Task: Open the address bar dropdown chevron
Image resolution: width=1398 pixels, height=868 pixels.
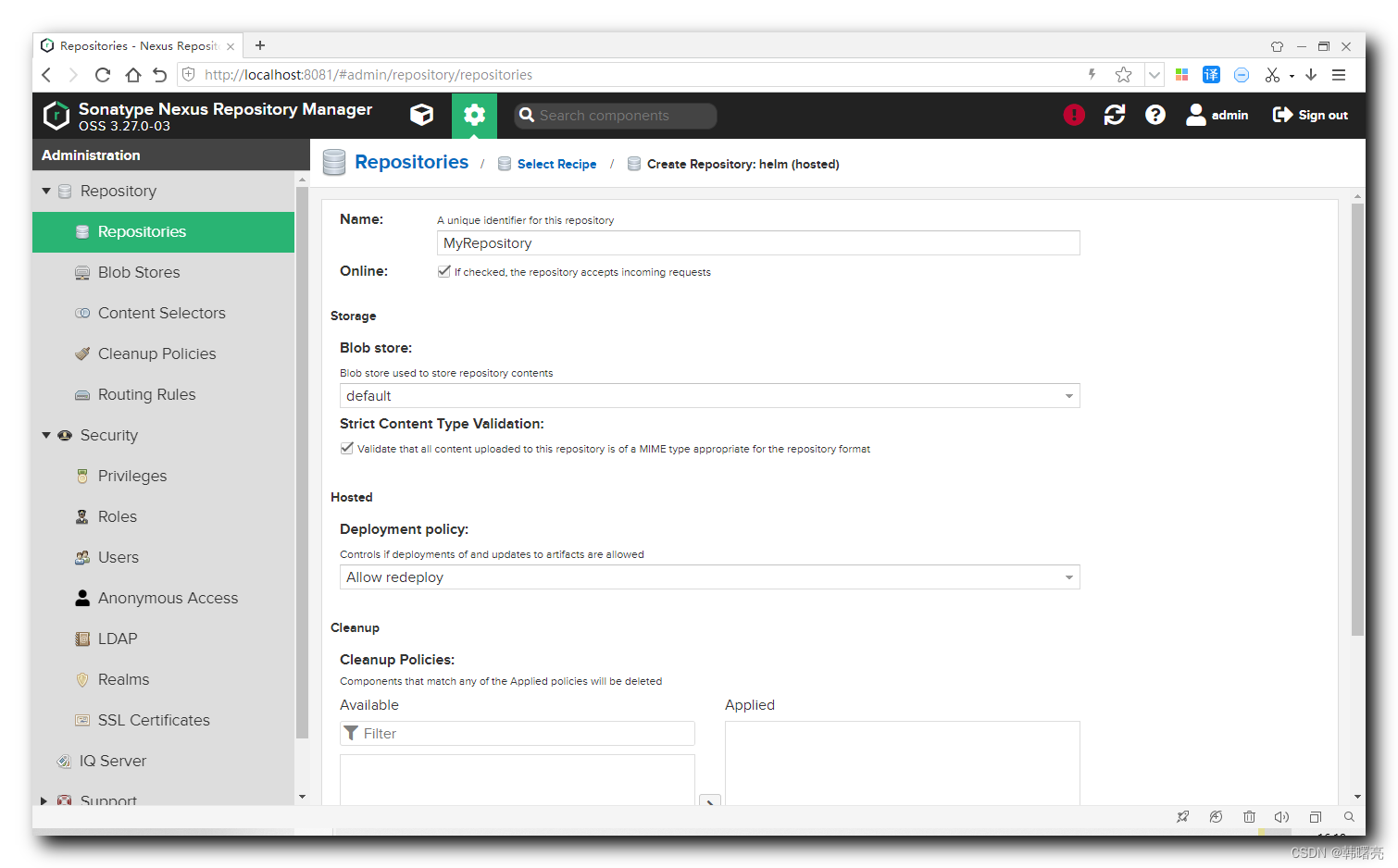Action: [1154, 75]
